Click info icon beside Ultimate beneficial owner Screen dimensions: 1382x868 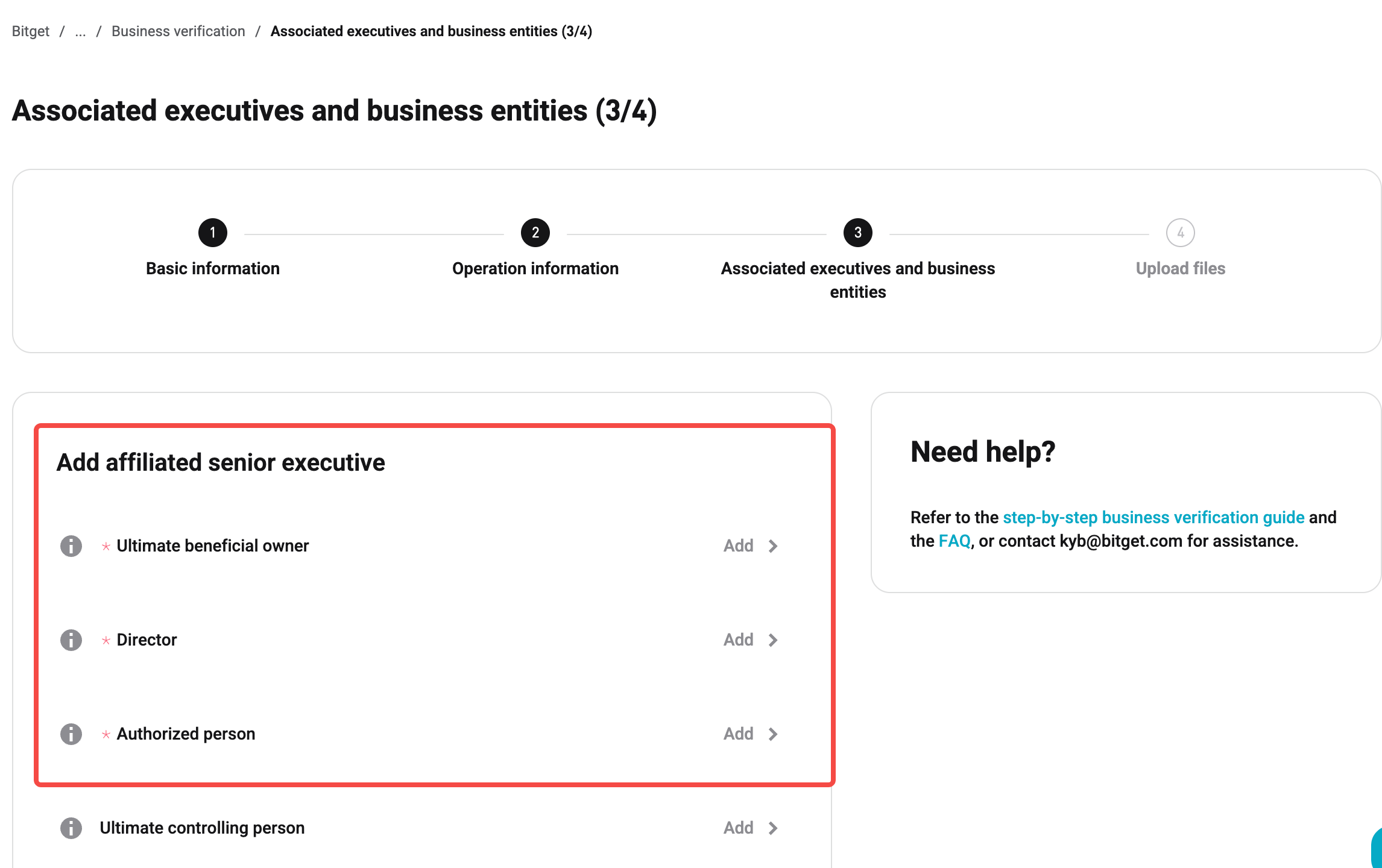pyautogui.click(x=71, y=546)
